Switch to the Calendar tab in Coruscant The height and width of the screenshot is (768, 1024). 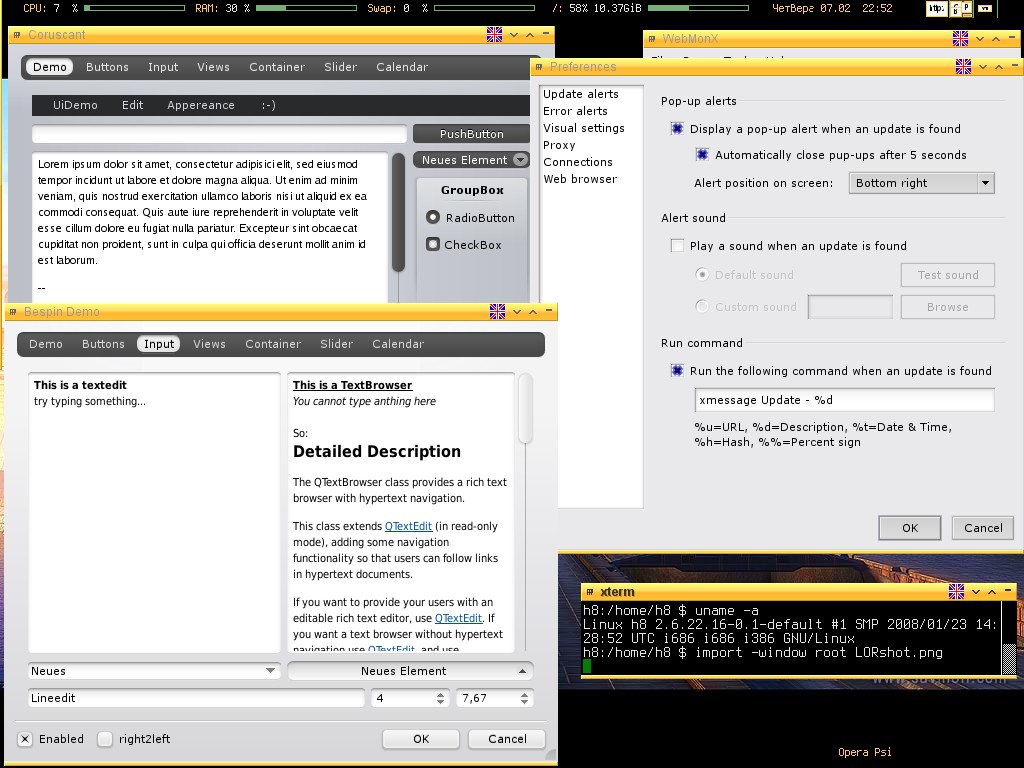click(402, 67)
